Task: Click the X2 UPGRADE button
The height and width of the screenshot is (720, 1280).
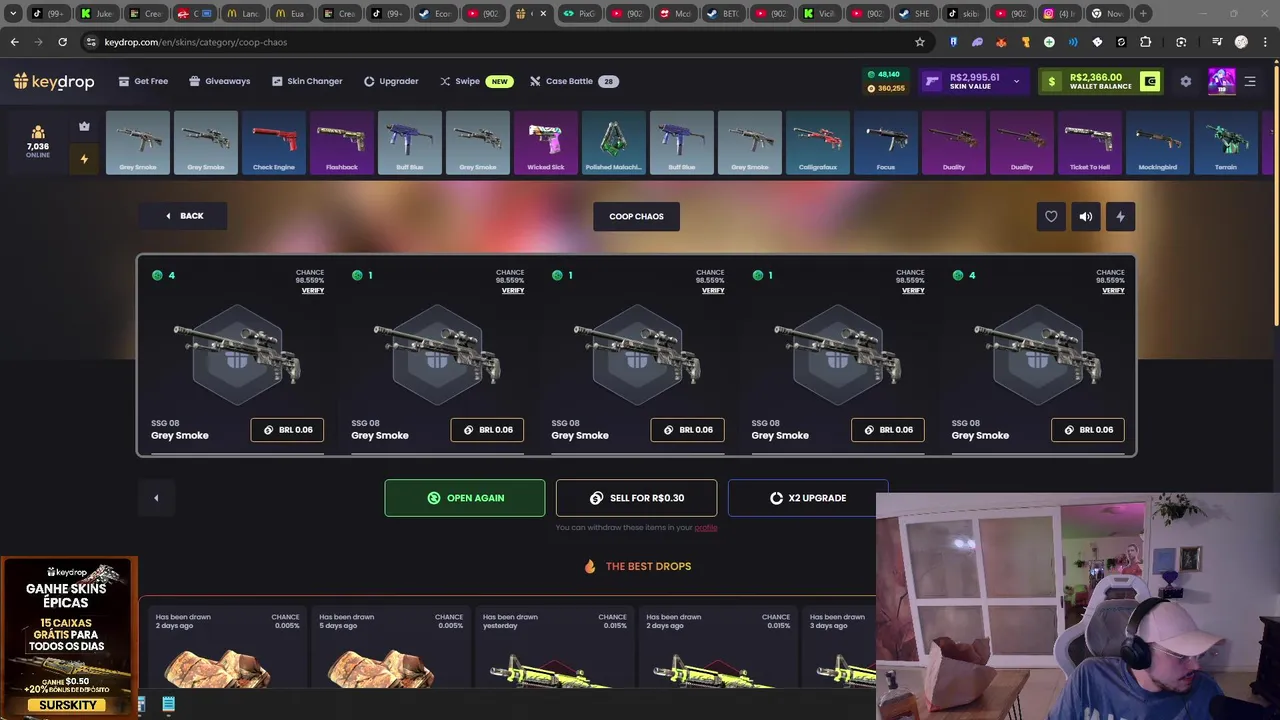Action: (808, 498)
